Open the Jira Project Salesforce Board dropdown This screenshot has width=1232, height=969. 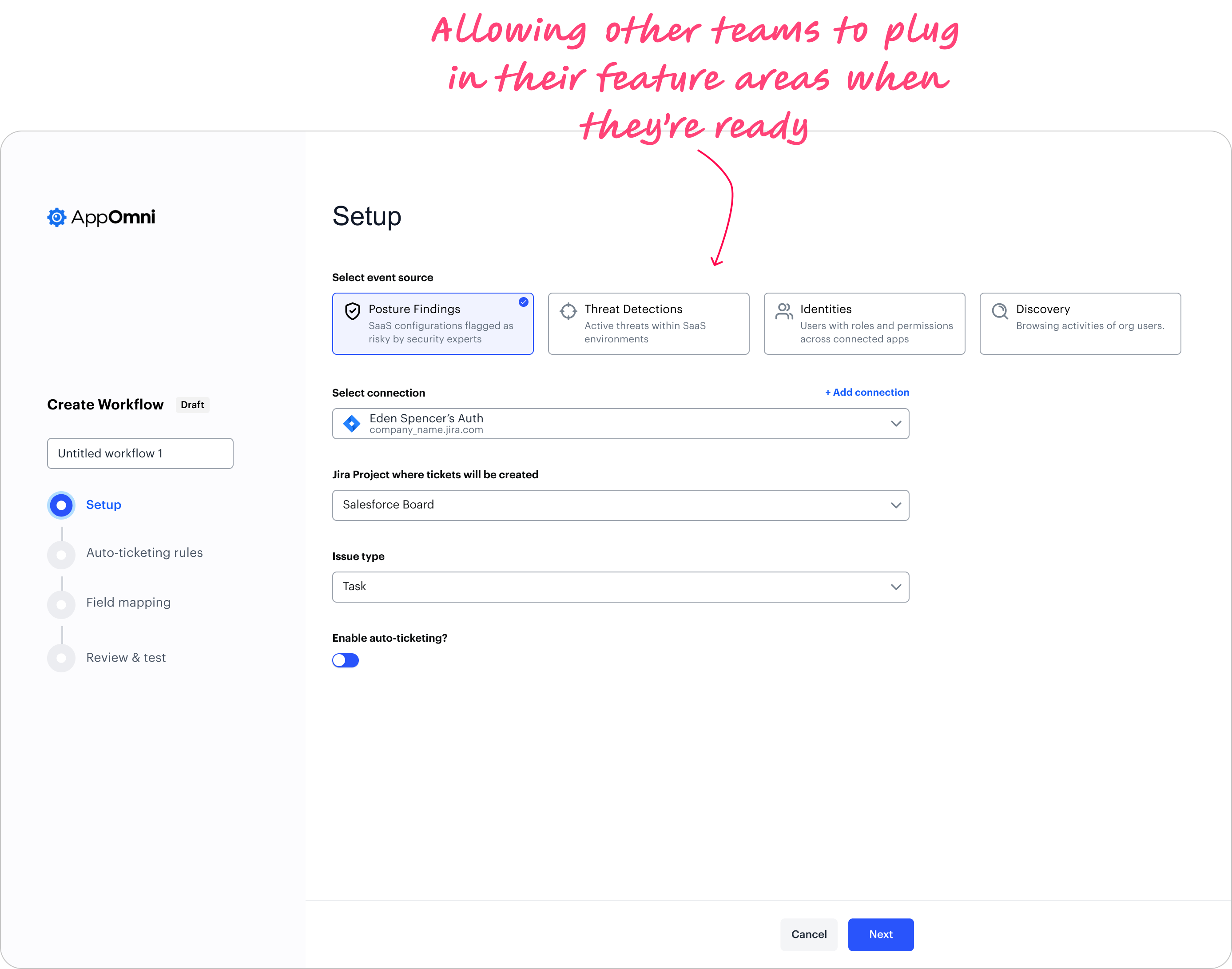(x=620, y=505)
